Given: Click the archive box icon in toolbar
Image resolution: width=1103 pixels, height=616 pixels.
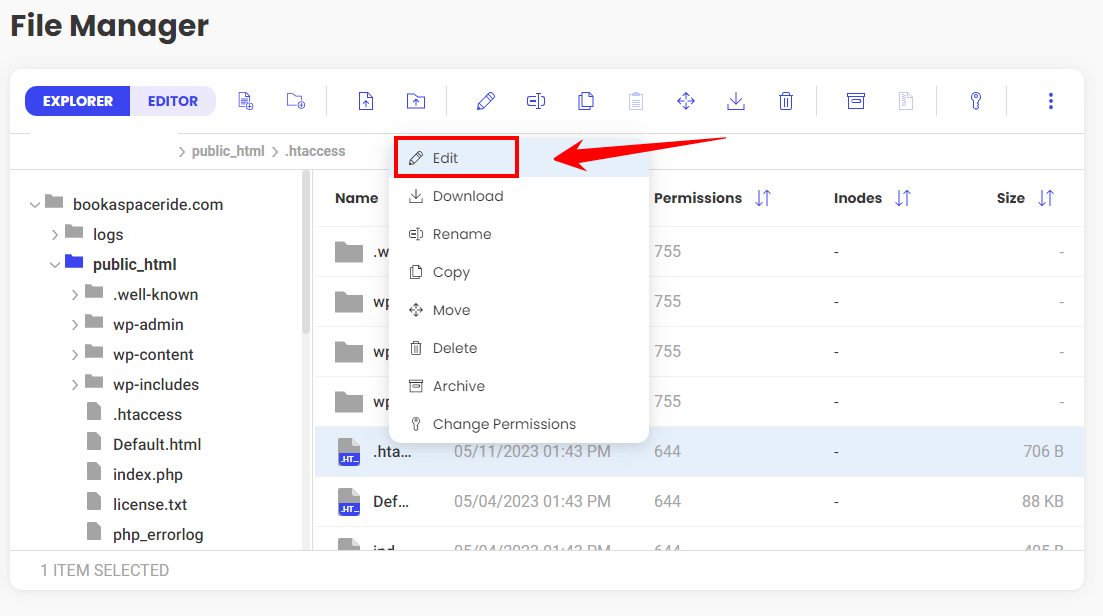Looking at the screenshot, I should [856, 101].
